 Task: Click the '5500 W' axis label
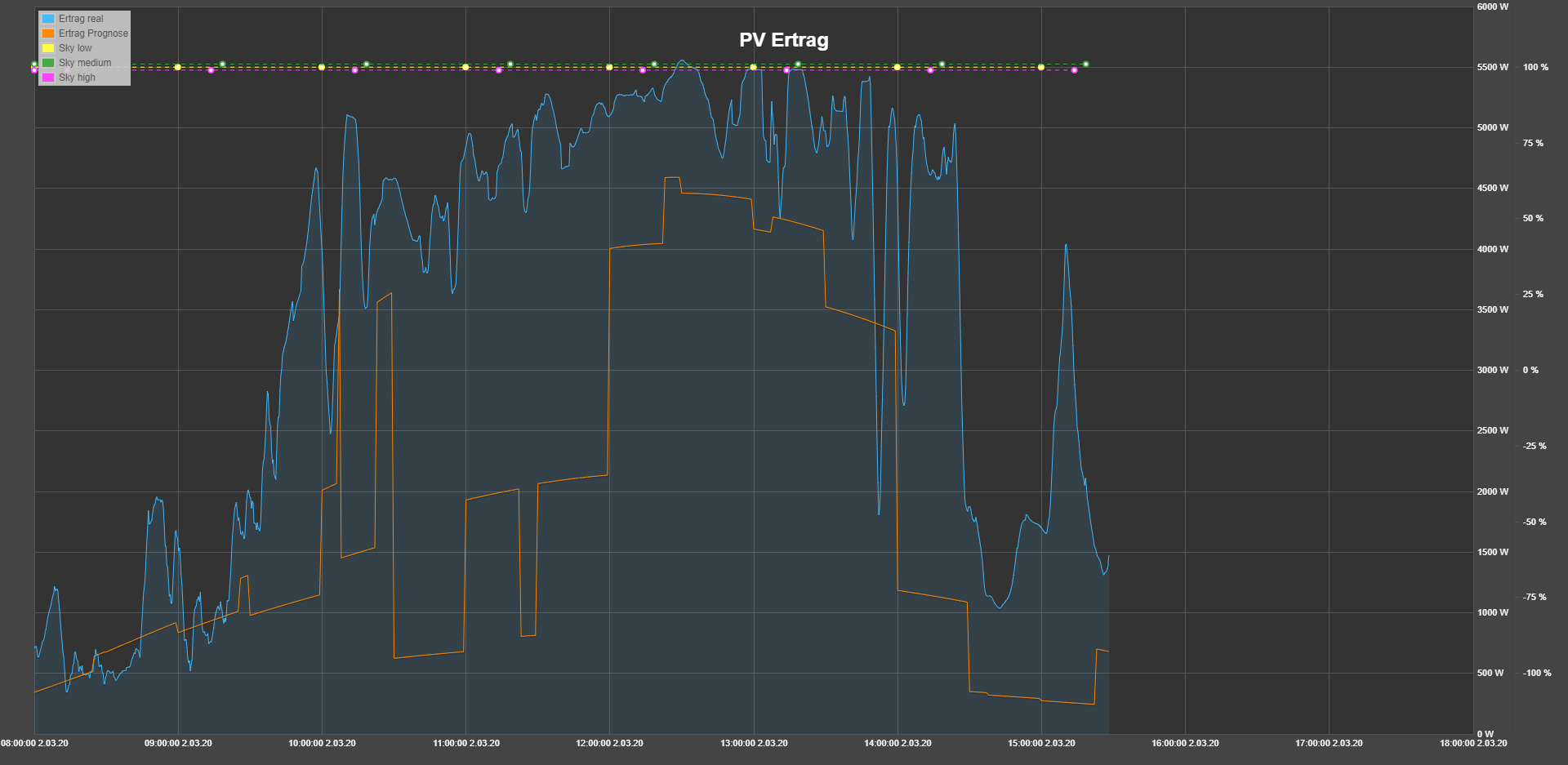1493,67
